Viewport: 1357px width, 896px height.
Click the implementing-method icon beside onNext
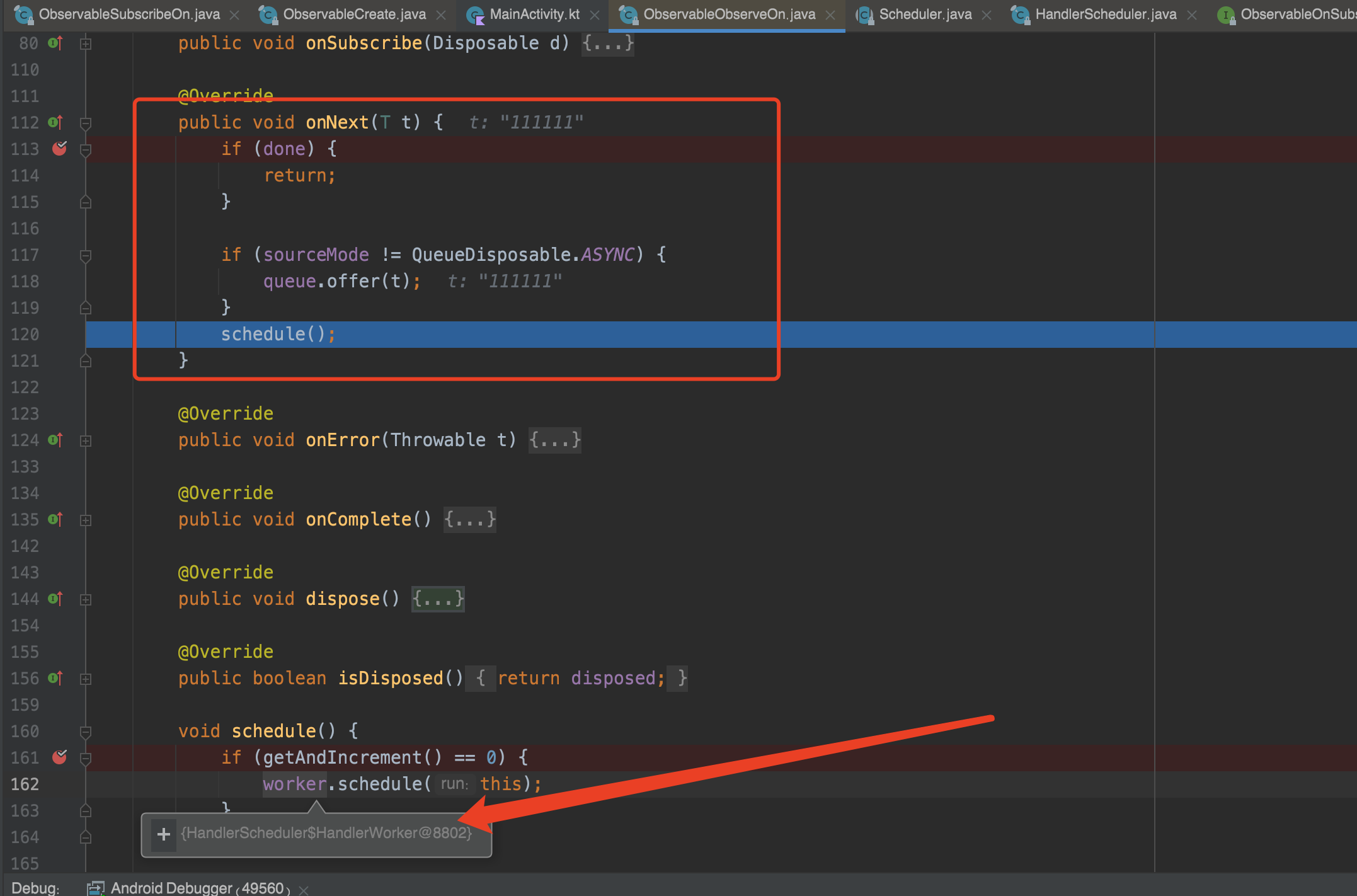[x=55, y=122]
